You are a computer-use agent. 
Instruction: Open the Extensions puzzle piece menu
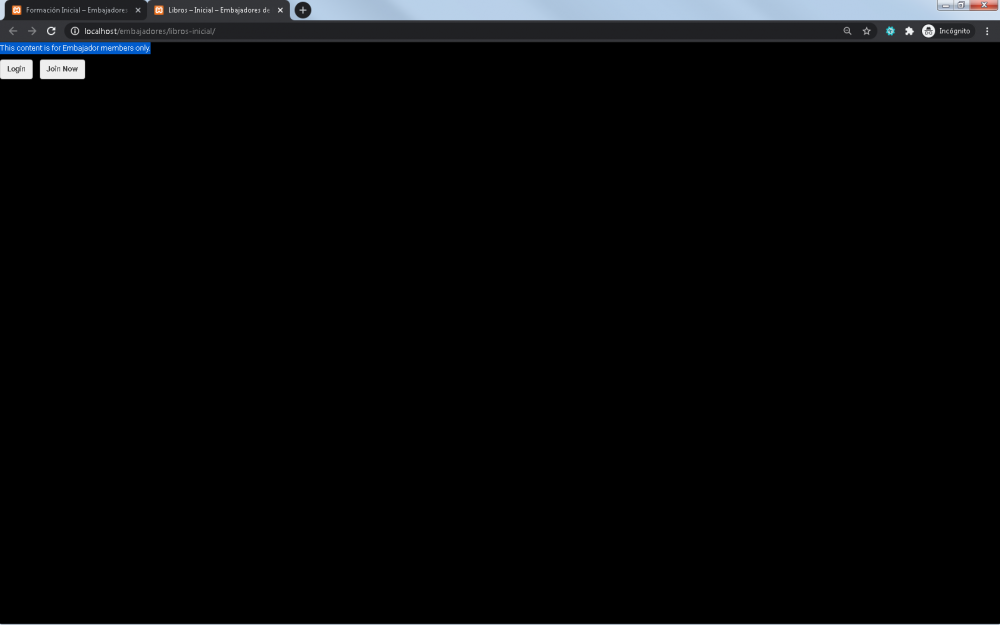click(909, 31)
